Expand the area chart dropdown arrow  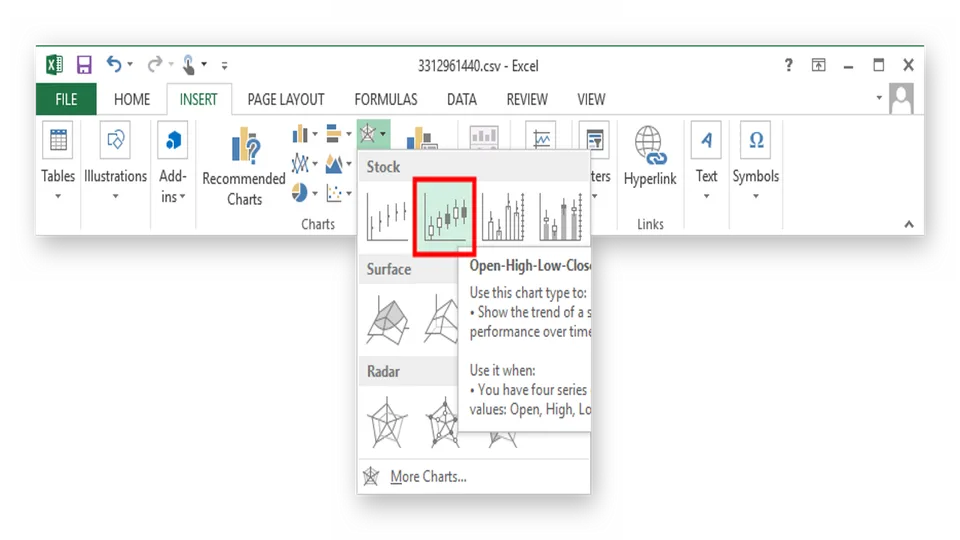(348, 164)
